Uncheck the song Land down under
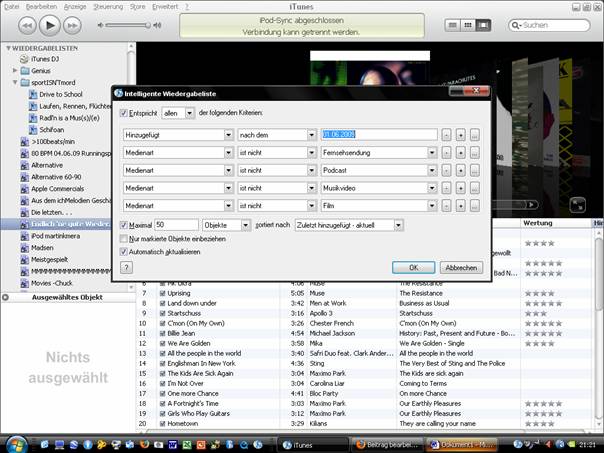This screenshot has width=604, height=453. click(x=163, y=304)
